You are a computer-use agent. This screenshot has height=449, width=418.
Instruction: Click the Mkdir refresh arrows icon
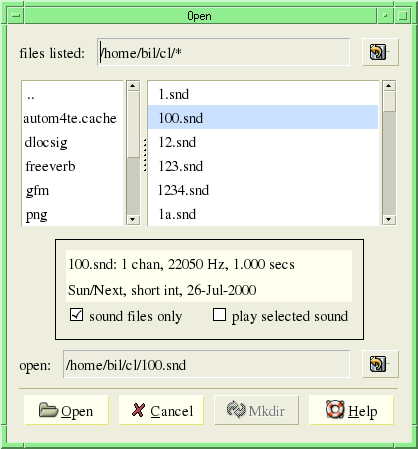click(x=236, y=410)
